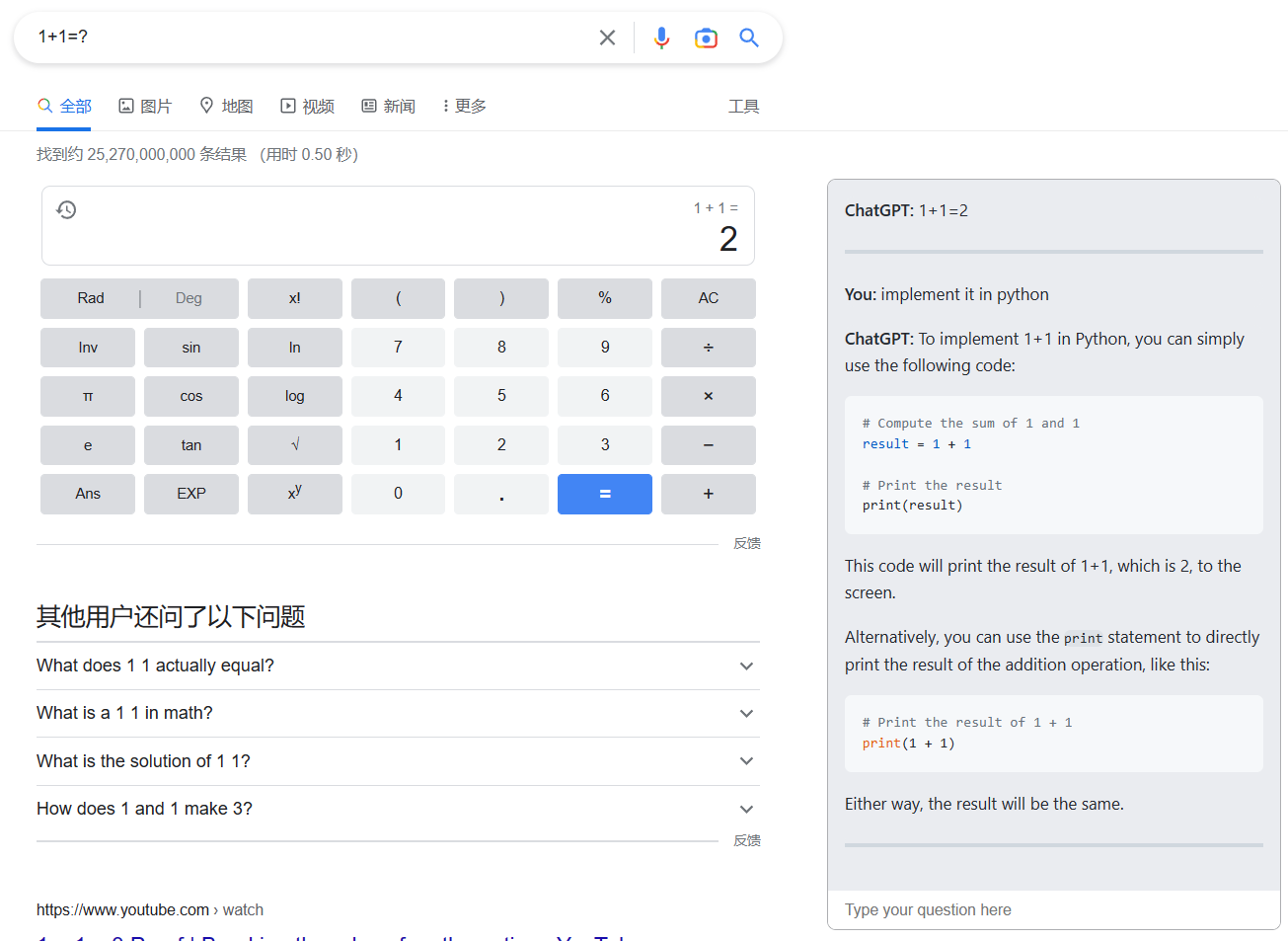Image resolution: width=1288 pixels, height=941 pixels.
Task: Select Rad angle mode
Action: 91,298
